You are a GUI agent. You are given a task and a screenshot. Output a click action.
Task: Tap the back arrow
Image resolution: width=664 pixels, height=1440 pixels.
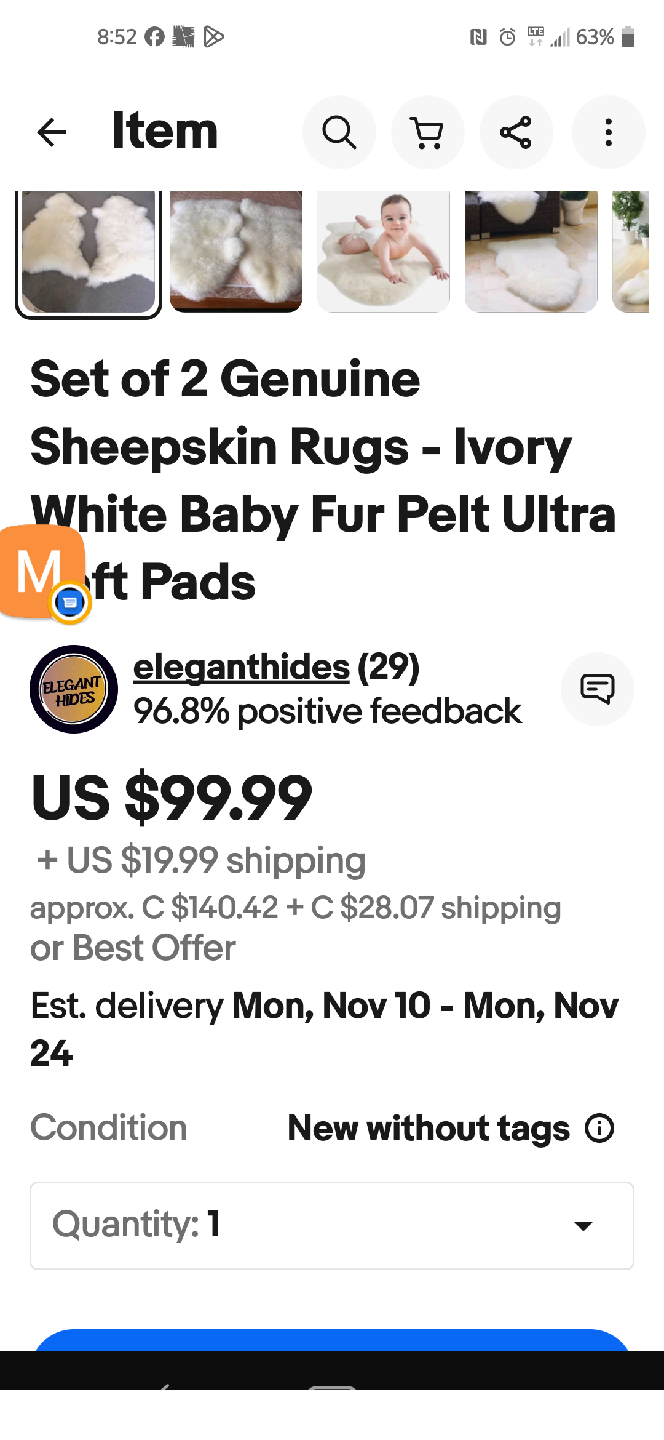52,132
